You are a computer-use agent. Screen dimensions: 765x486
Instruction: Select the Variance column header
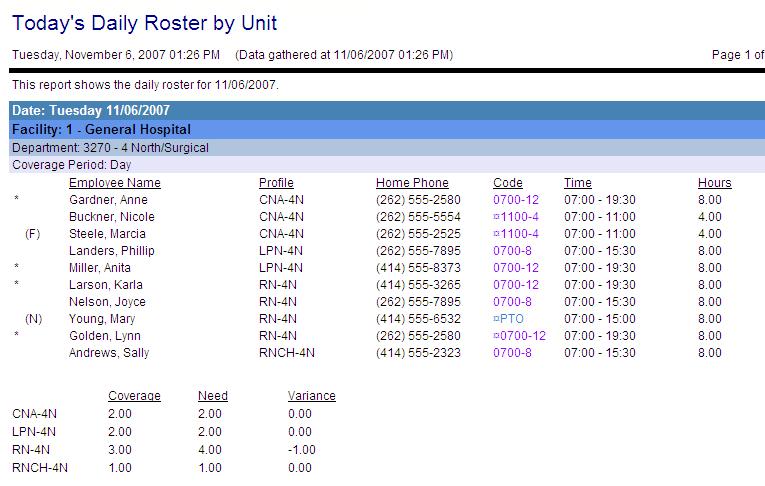point(311,396)
